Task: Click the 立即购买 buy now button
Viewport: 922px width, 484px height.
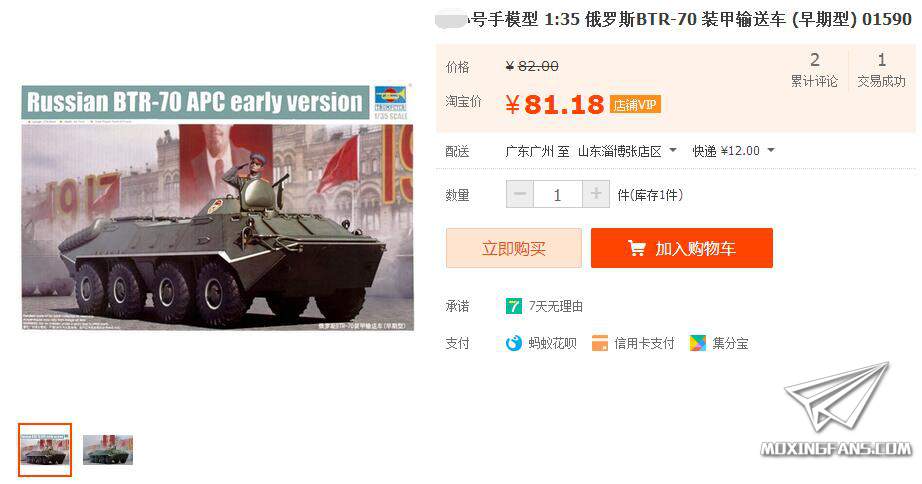Action: (514, 248)
